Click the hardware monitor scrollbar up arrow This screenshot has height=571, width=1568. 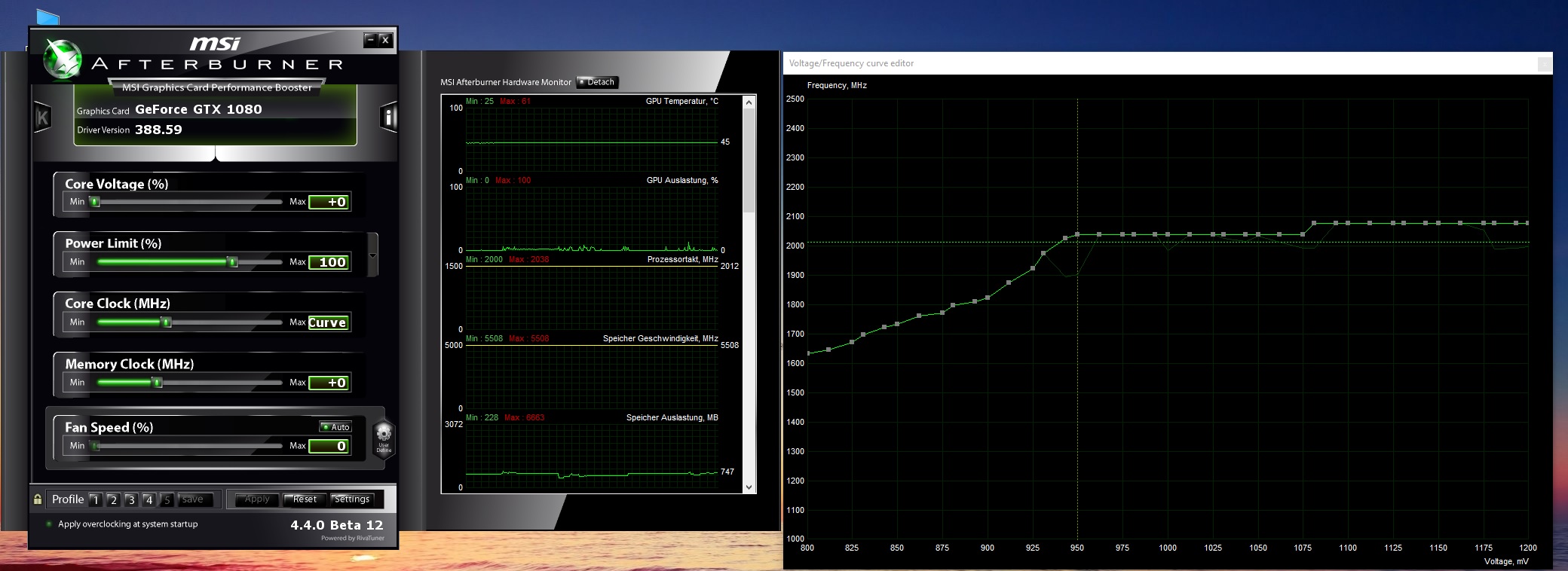click(x=749, y=102)
